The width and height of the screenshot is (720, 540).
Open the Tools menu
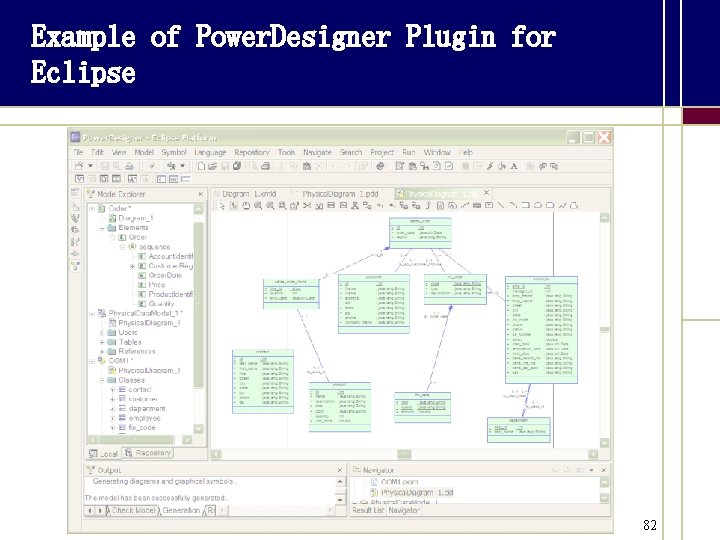pyautogui.click(x=286, y=152)
